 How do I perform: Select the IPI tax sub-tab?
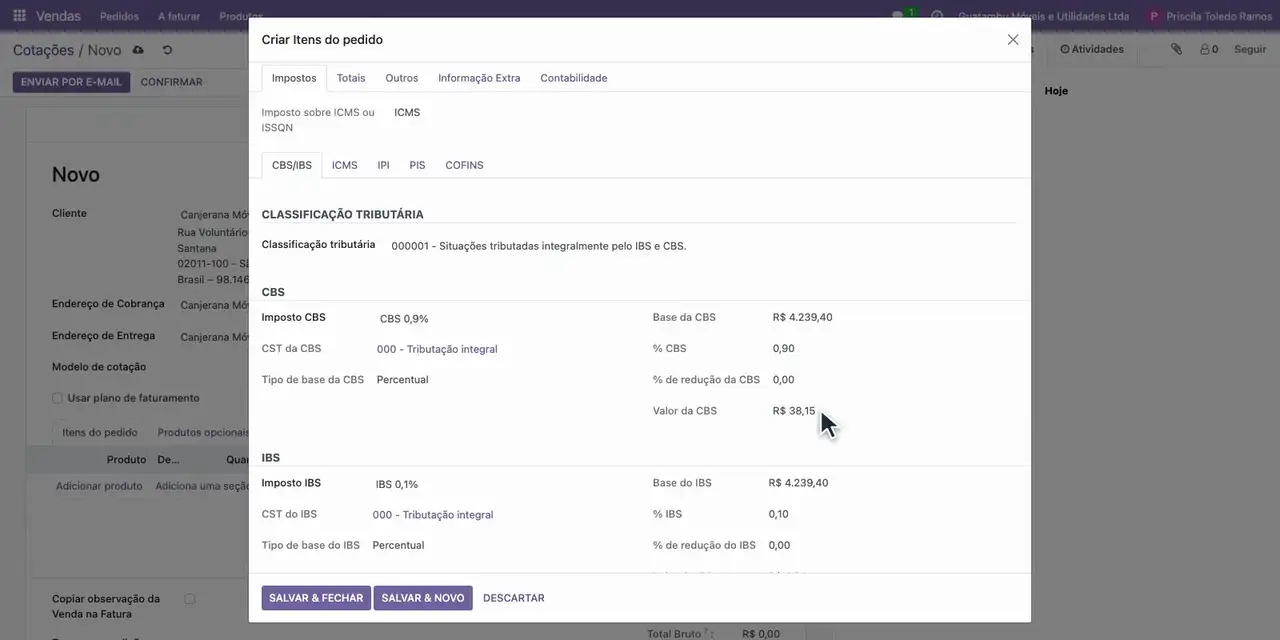tap(383, 165)
